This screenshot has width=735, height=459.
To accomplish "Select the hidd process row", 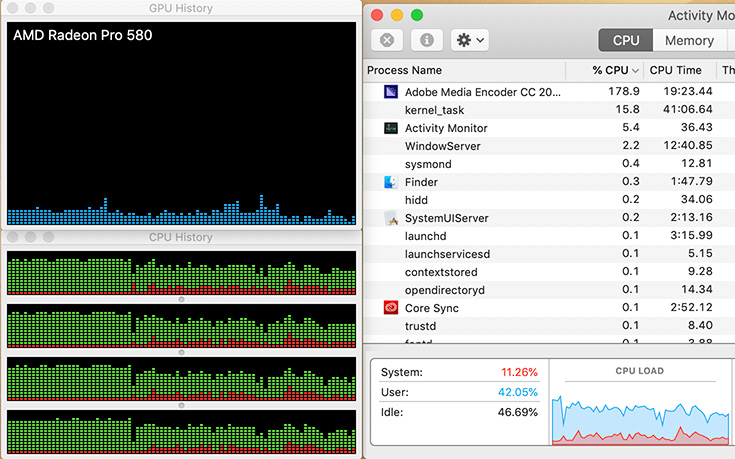I will tap(549, 200).
